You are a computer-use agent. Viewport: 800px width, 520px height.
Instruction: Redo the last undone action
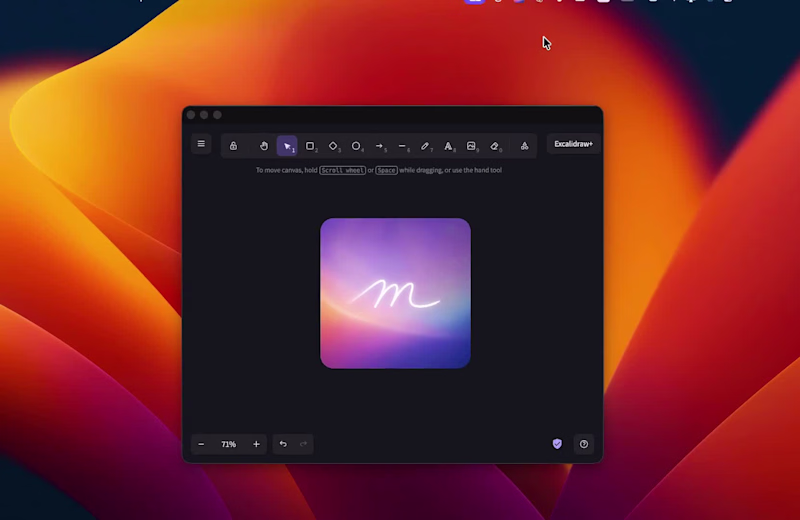click(304, 444)
